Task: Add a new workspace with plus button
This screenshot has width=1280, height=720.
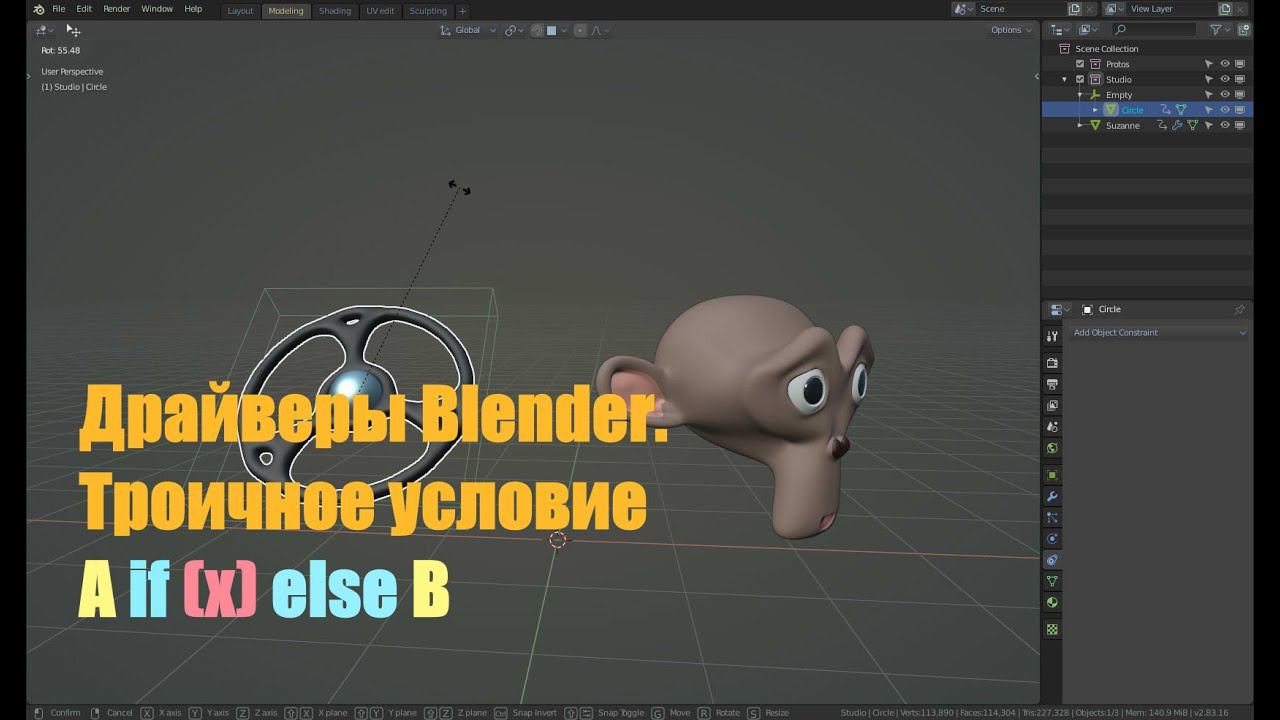Action: (462, 11)
